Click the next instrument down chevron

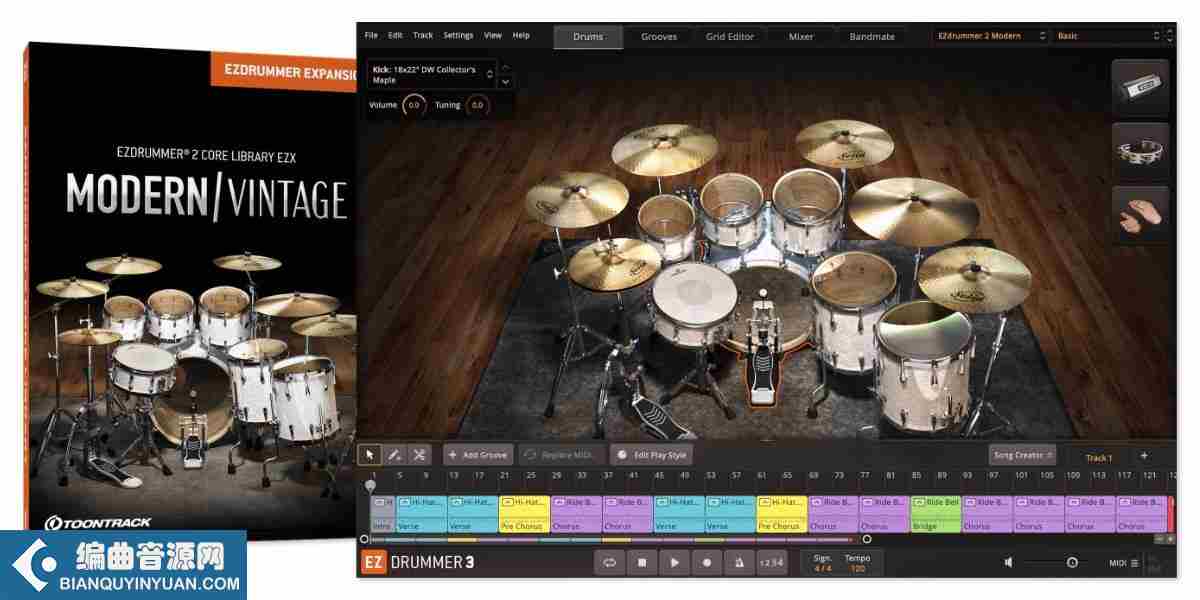[x=505, y=81]
